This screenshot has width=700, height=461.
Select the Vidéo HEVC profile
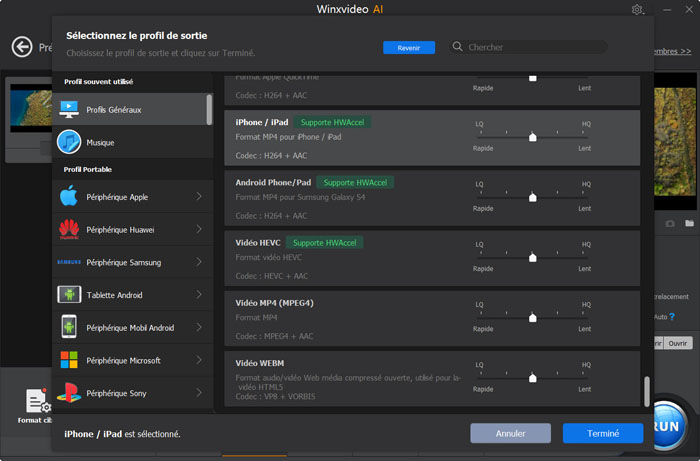pos(432,258)
